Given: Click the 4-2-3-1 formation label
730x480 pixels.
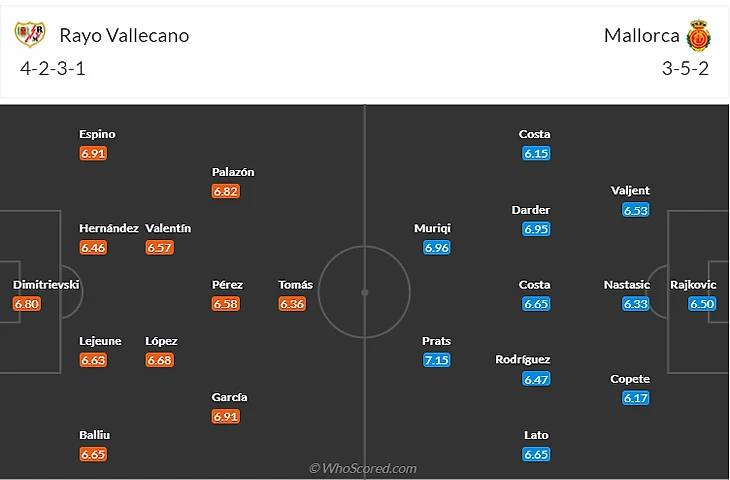Looking at the screenshot, I should click(x=58, y=69).
